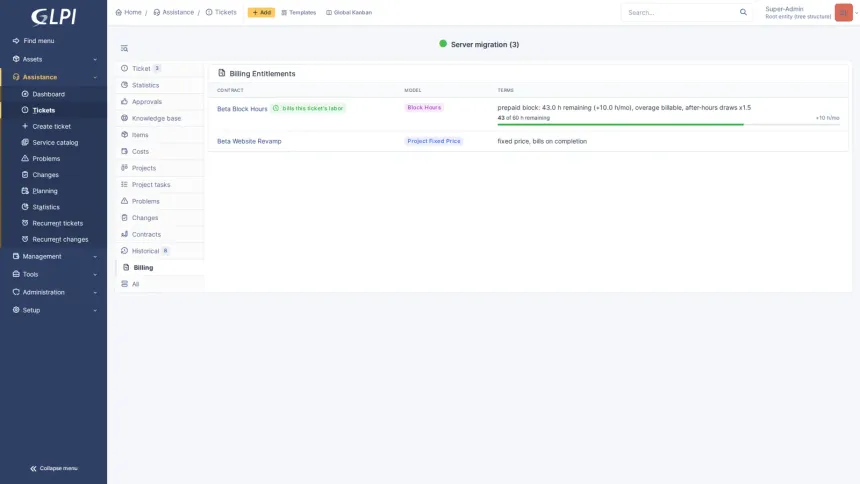This screenshot has height=484, width=860.
Task: Click the sidebar Statistics chart icon
Action: [x=25, y=207]
